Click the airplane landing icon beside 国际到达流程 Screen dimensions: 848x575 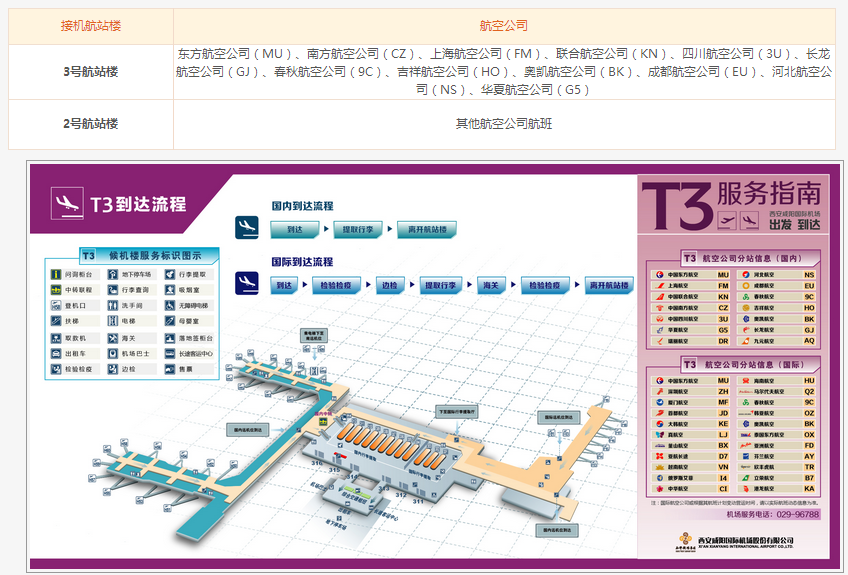(247, 283)
